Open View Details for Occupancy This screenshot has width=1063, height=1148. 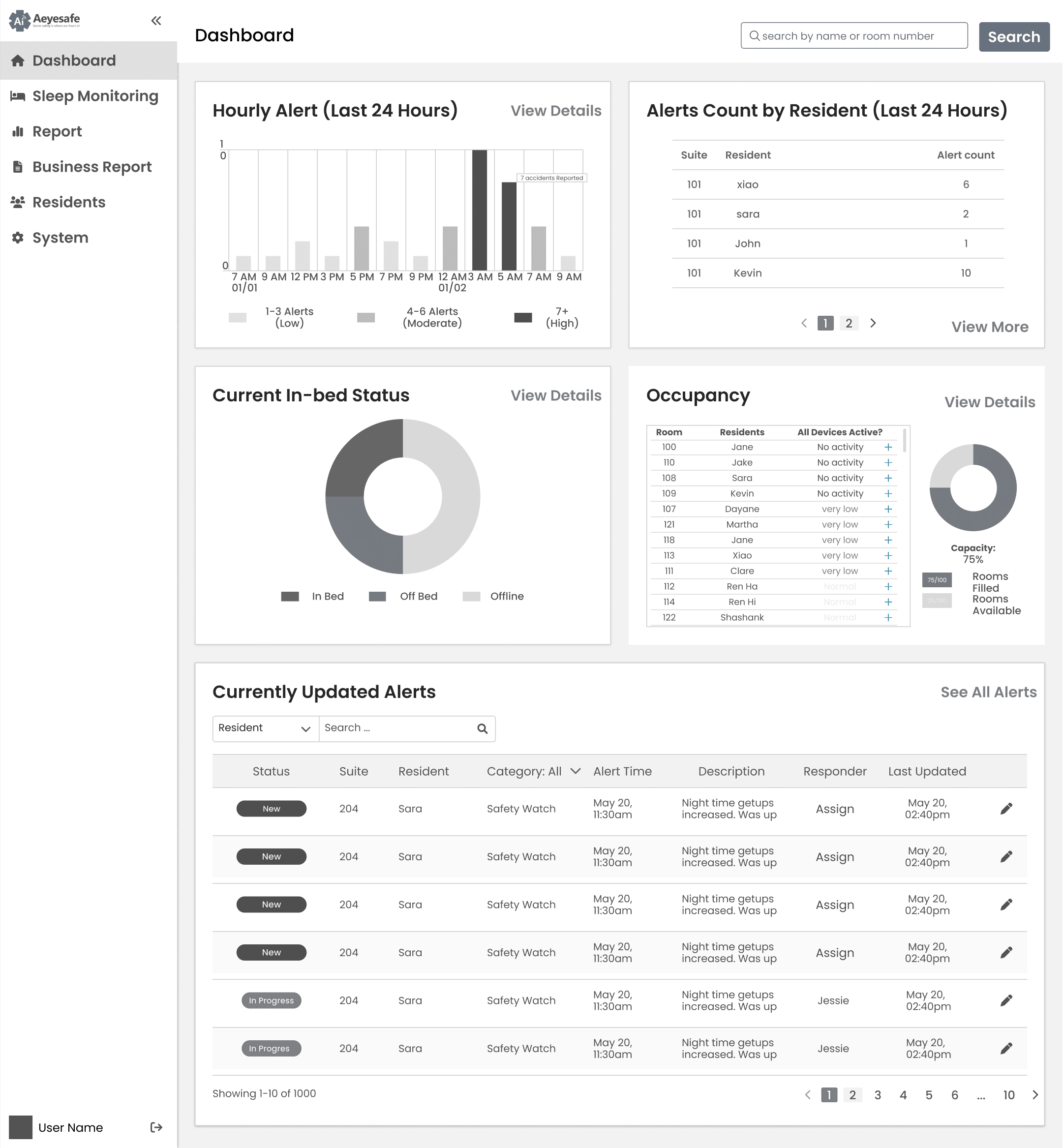[989, 402]
